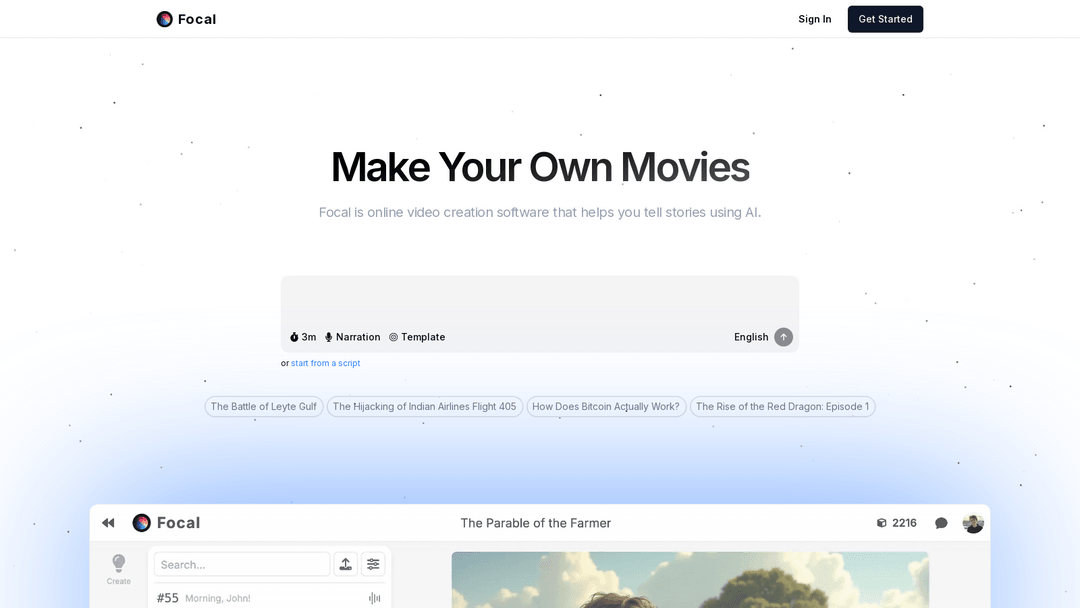Open the filter sliders icon

[373, 564]
